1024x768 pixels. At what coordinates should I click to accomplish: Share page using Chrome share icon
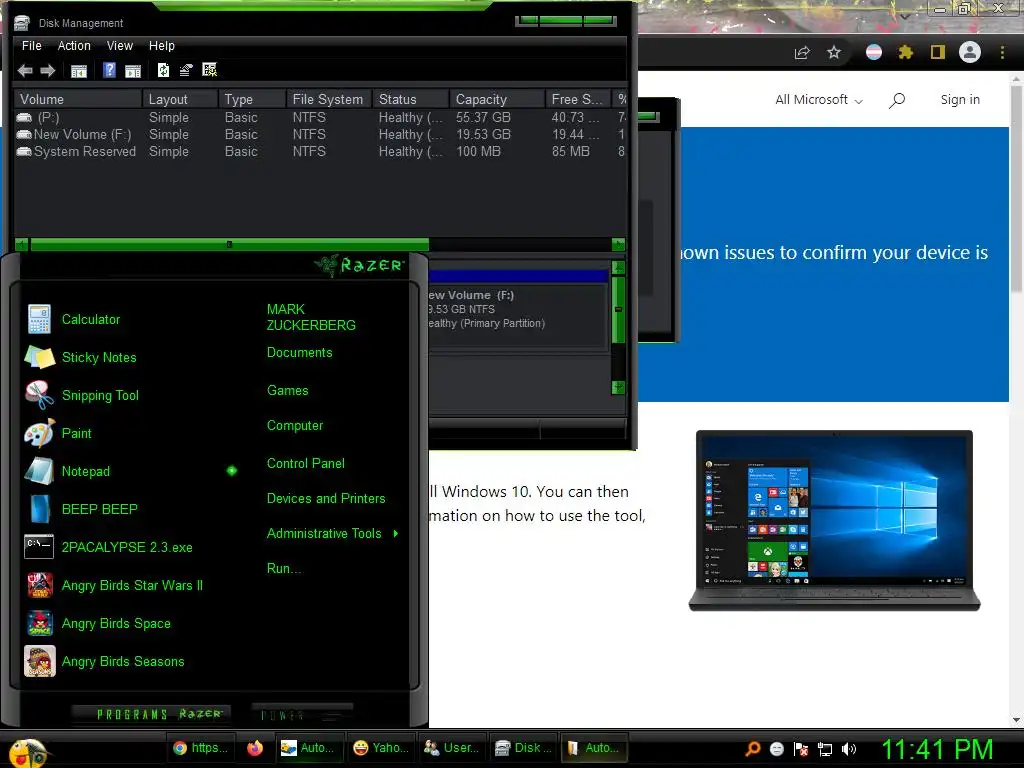pyautogui.click(x=802, y=52)
